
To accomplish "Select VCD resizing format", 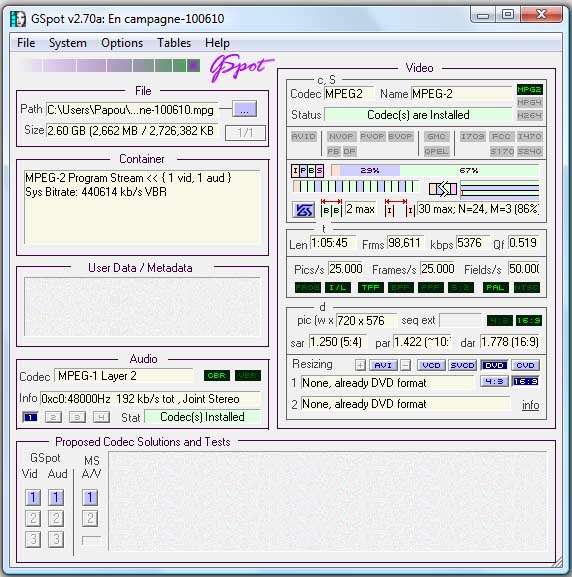I will [431, 365].
